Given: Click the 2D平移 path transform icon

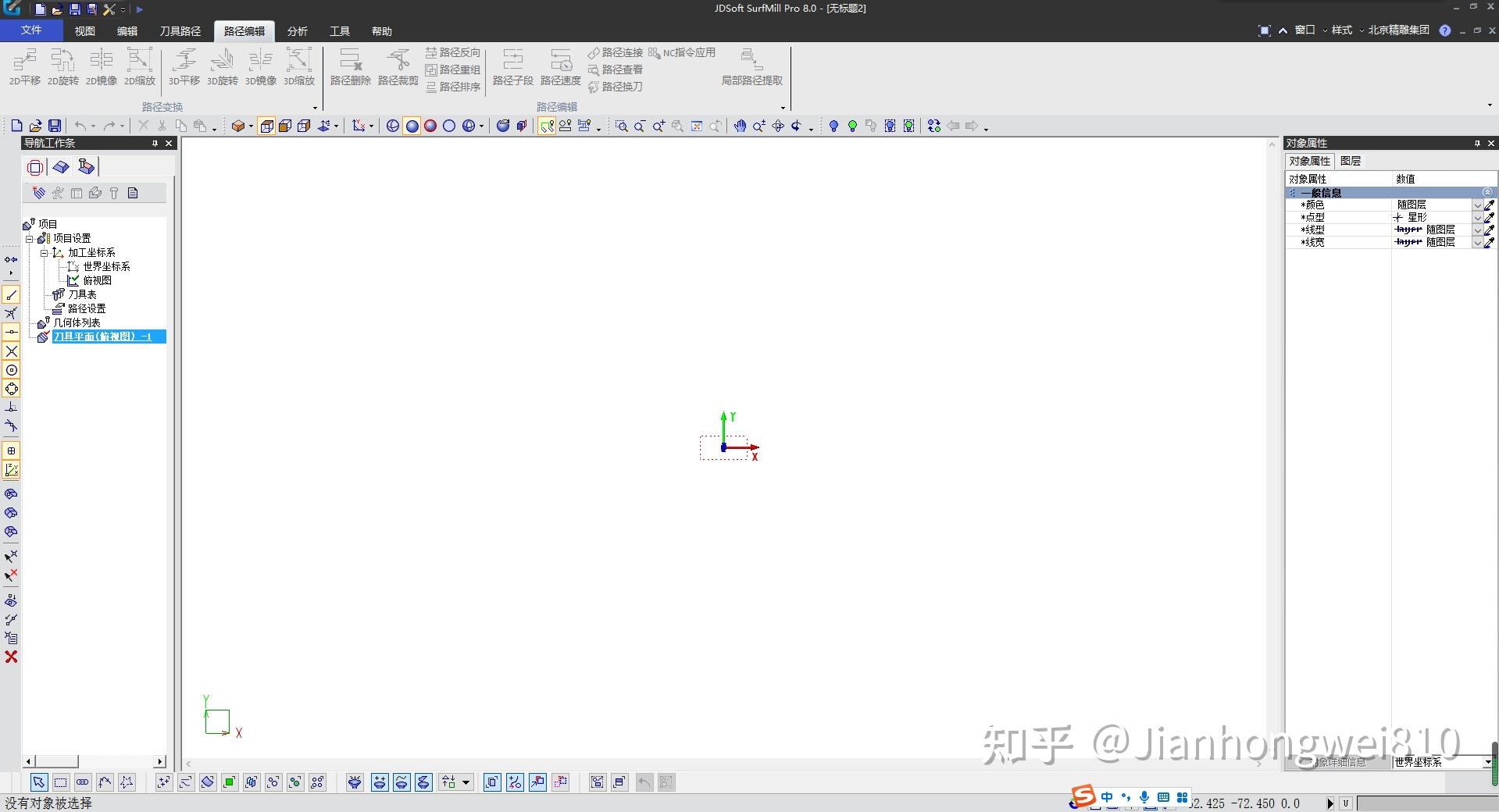Looking at the screenshot, I should [x=25, y=66].
